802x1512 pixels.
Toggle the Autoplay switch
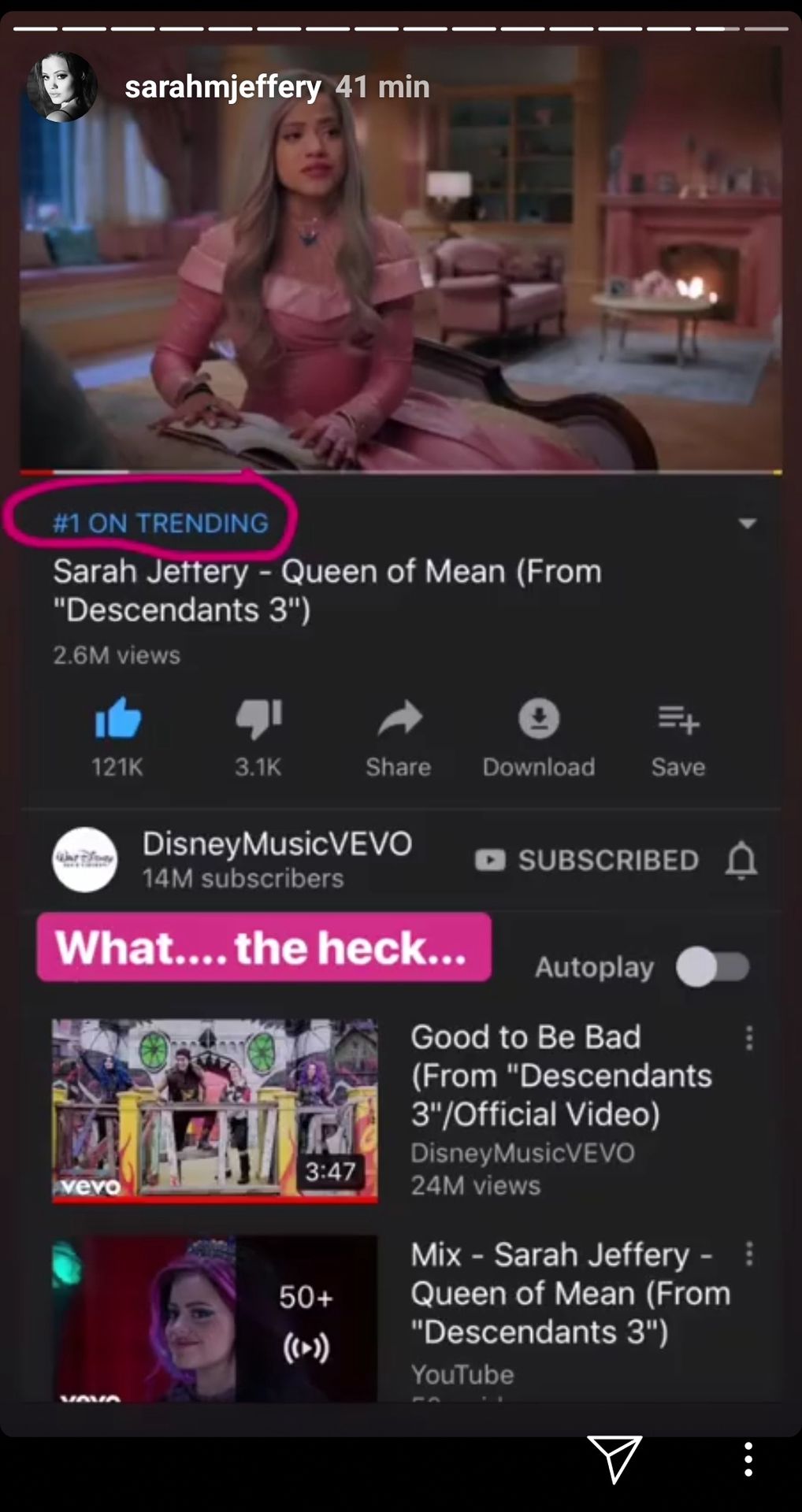click(x=714, y=966)
